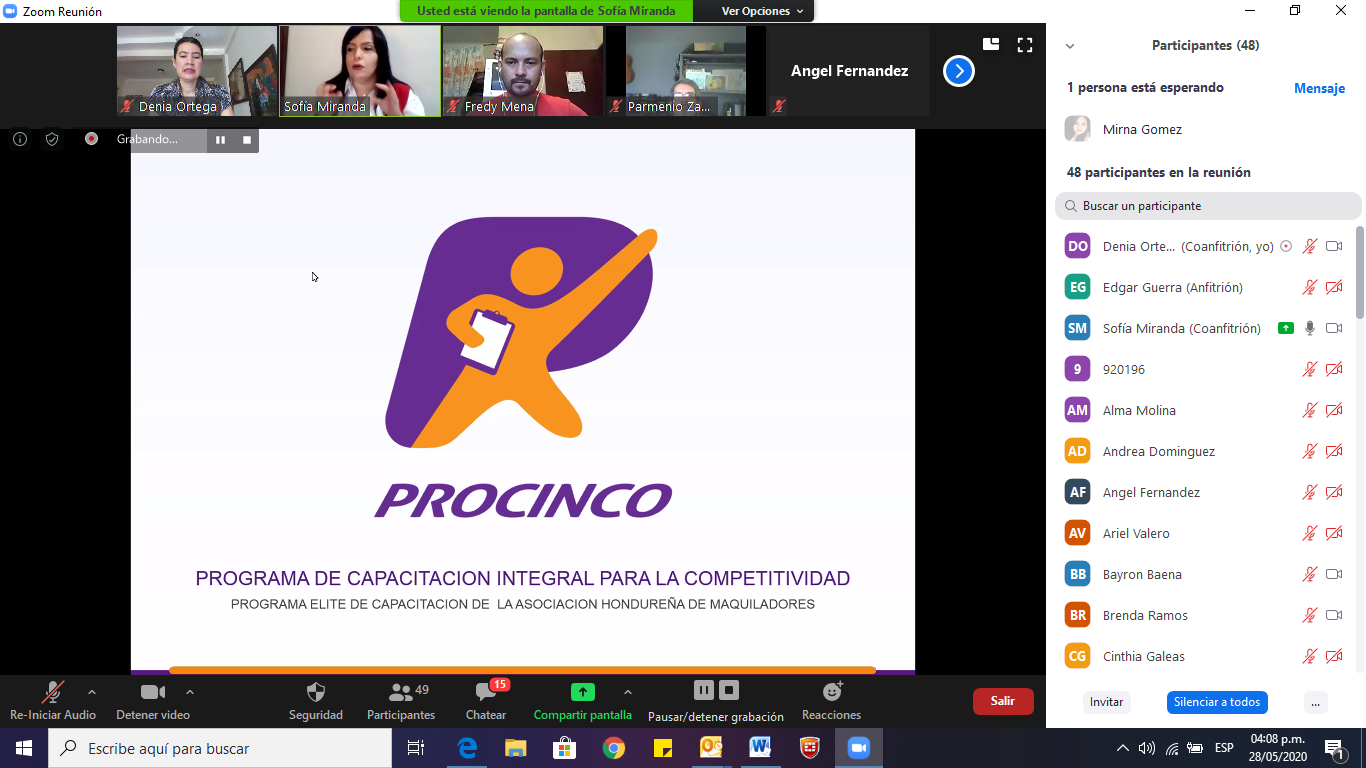1366x768 pixels.
Task: Click the Windows taskbar search box
Action: (220, 748)
